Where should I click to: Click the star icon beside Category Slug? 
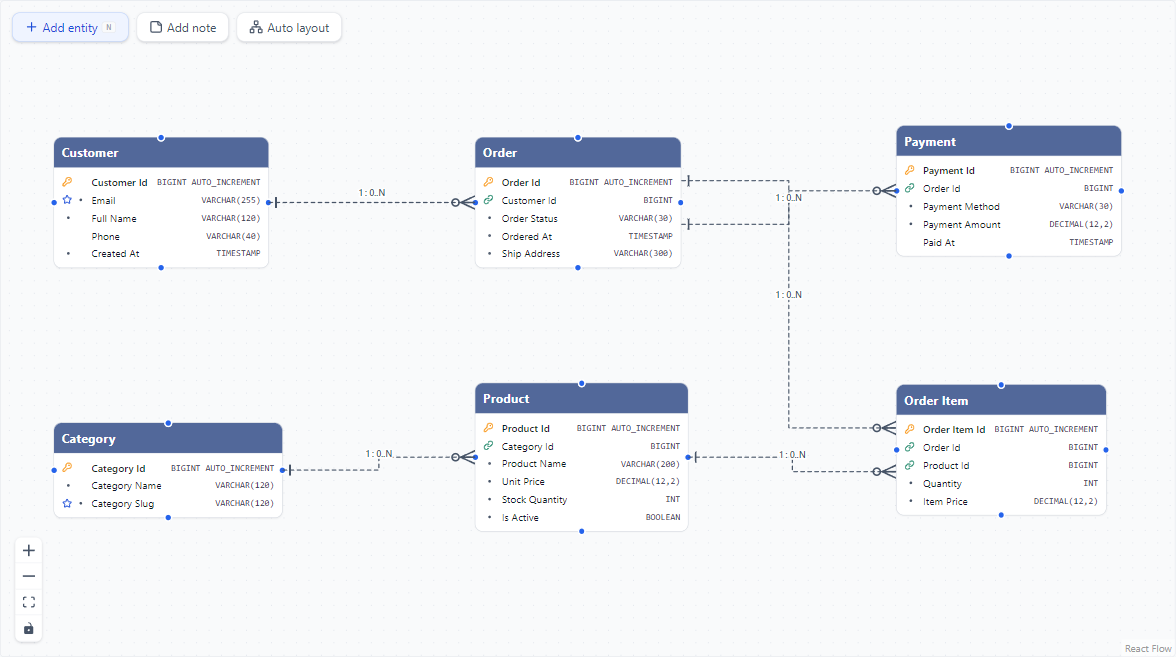click(68, 503)
